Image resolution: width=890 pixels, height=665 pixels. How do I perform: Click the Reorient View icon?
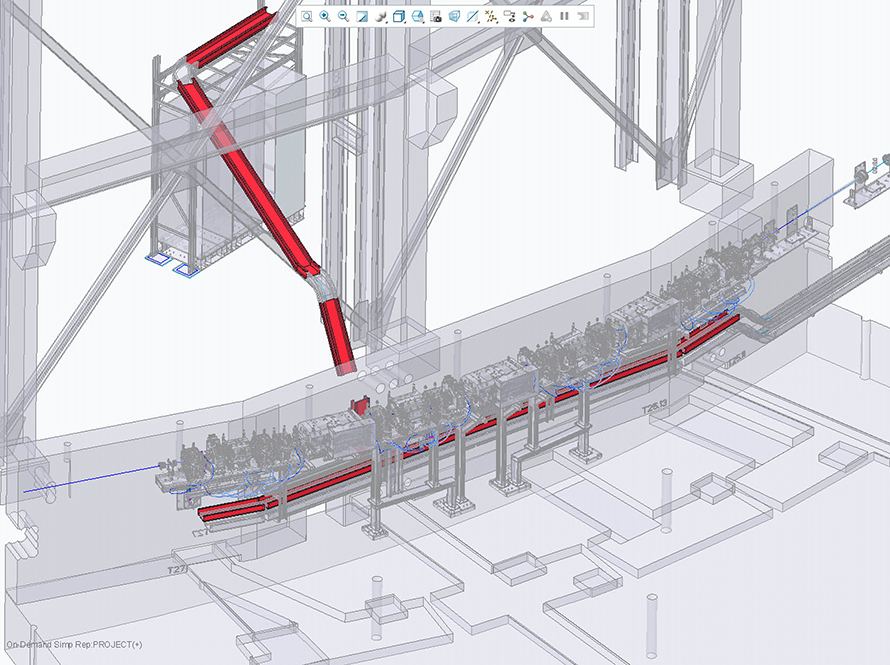381,14
